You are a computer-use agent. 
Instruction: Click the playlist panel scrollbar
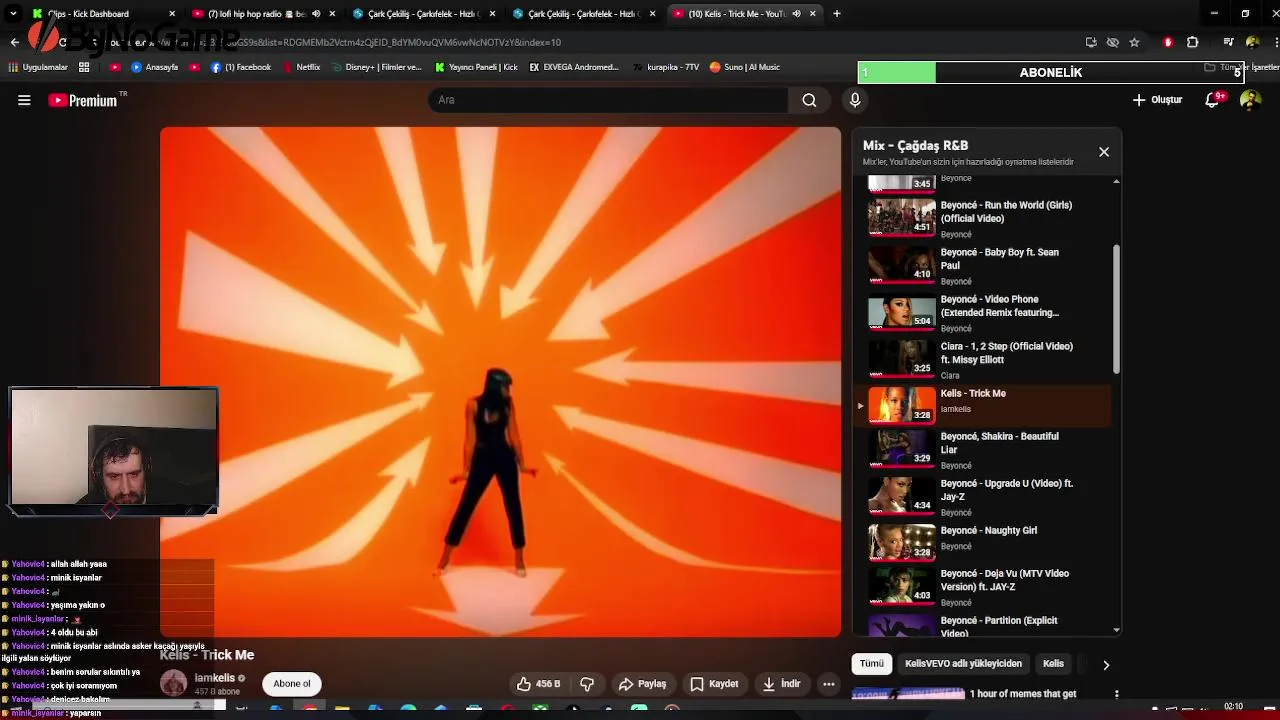click(x=1116, y=310)
